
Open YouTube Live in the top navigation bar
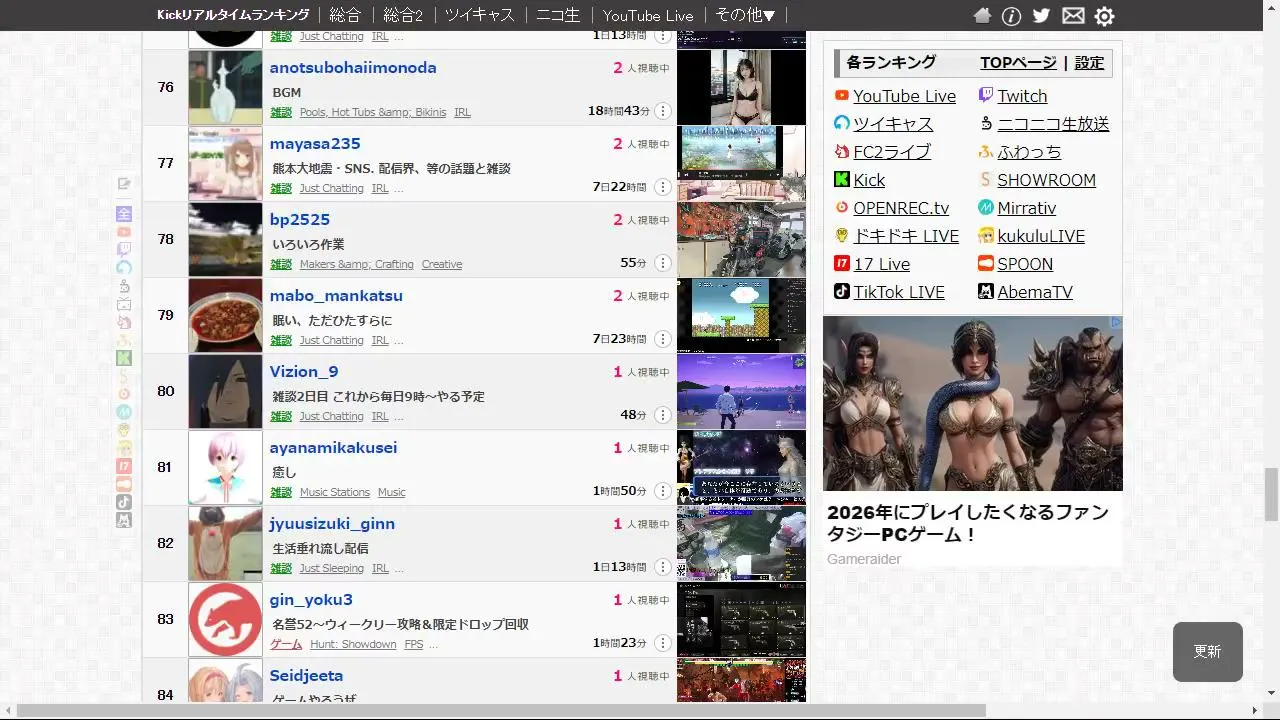(x=648, y=15)
